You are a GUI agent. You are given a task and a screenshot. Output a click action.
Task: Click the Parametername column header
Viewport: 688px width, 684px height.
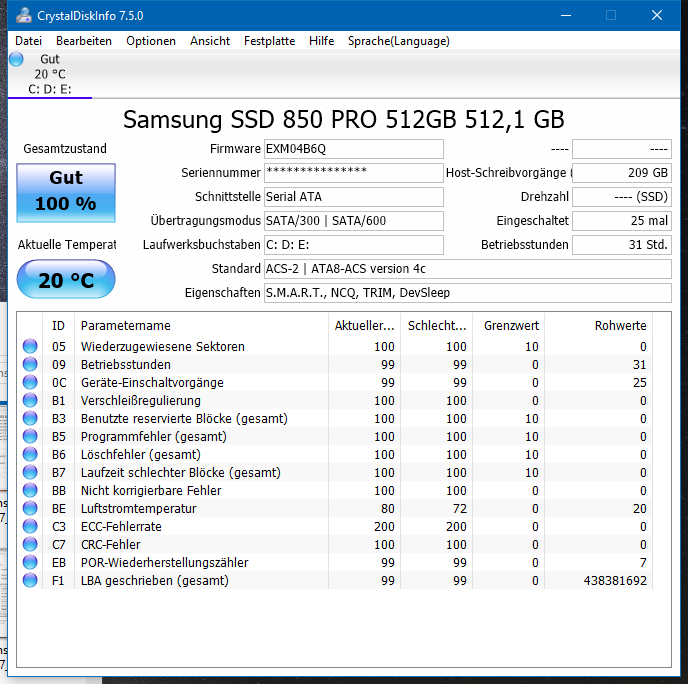point(201,326)
